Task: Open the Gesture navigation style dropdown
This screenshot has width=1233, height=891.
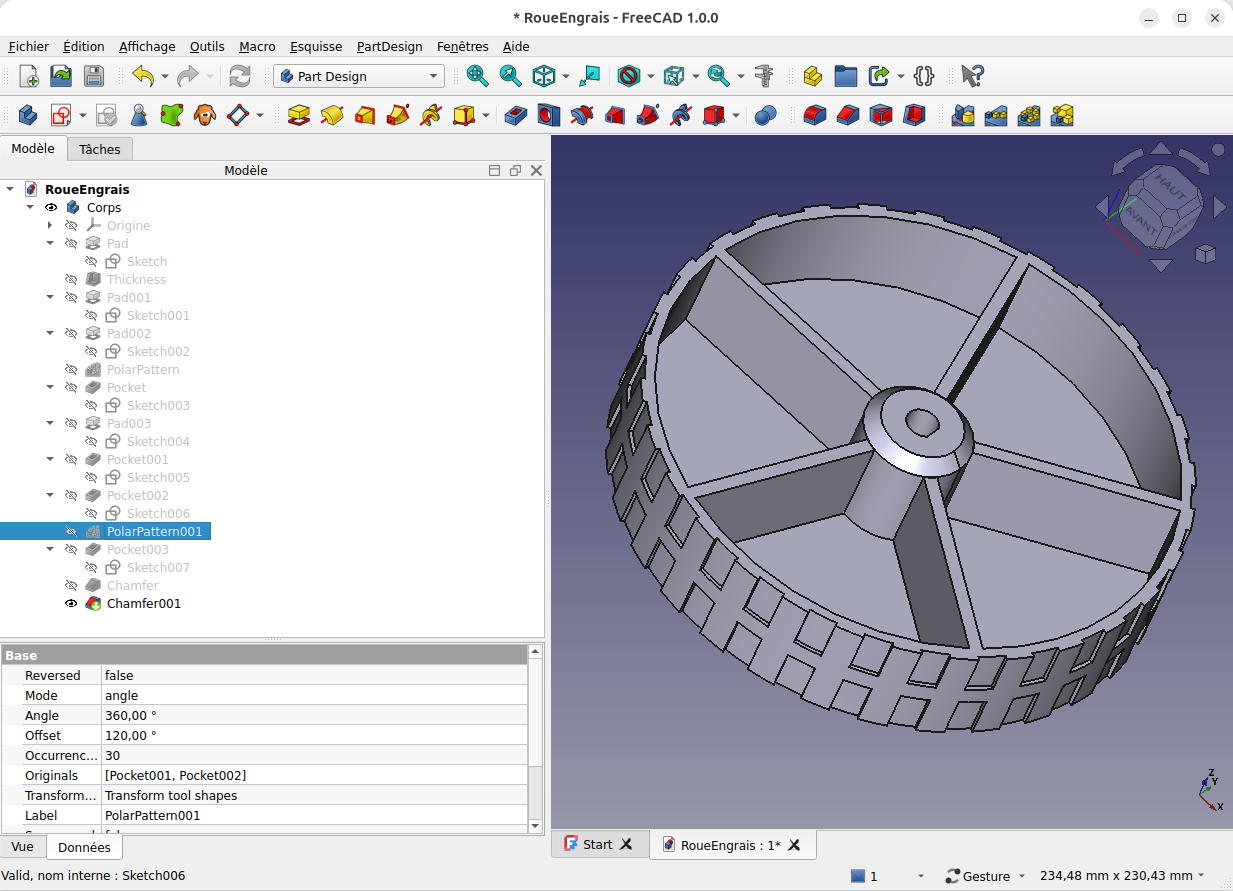Action: coord(985,876)
